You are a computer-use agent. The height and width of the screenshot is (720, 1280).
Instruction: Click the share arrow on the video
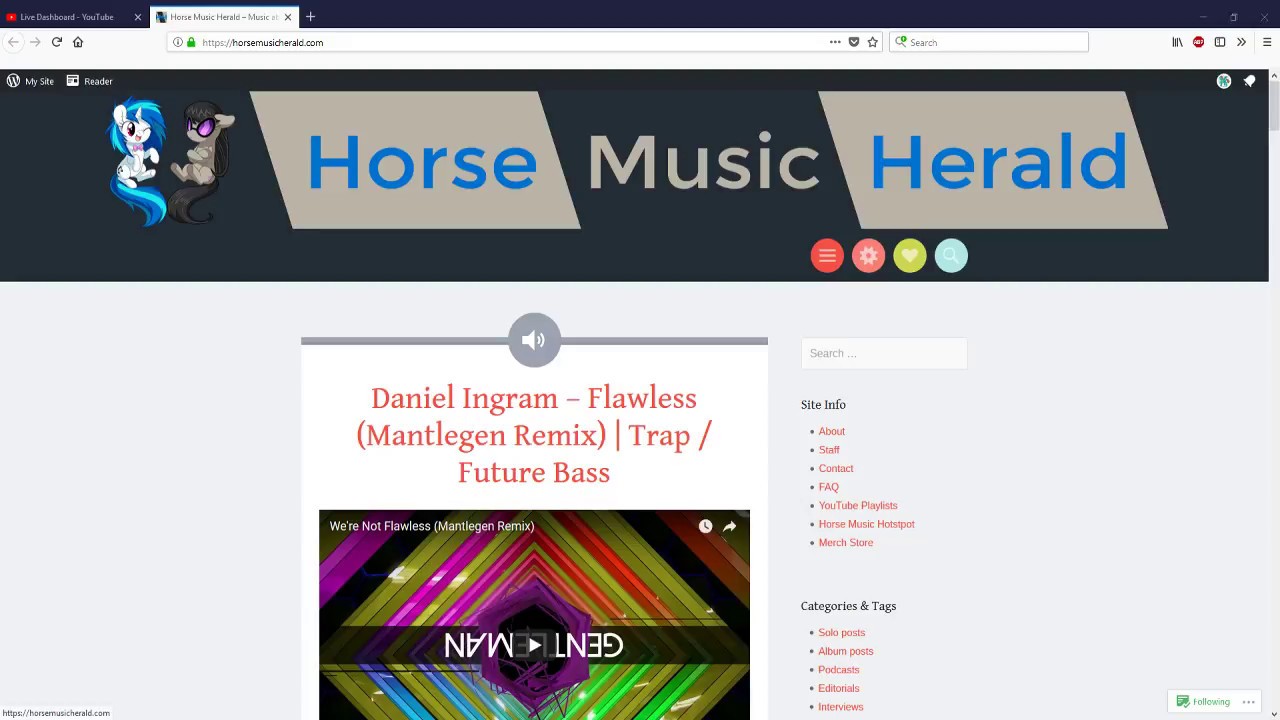pos(730,526)
